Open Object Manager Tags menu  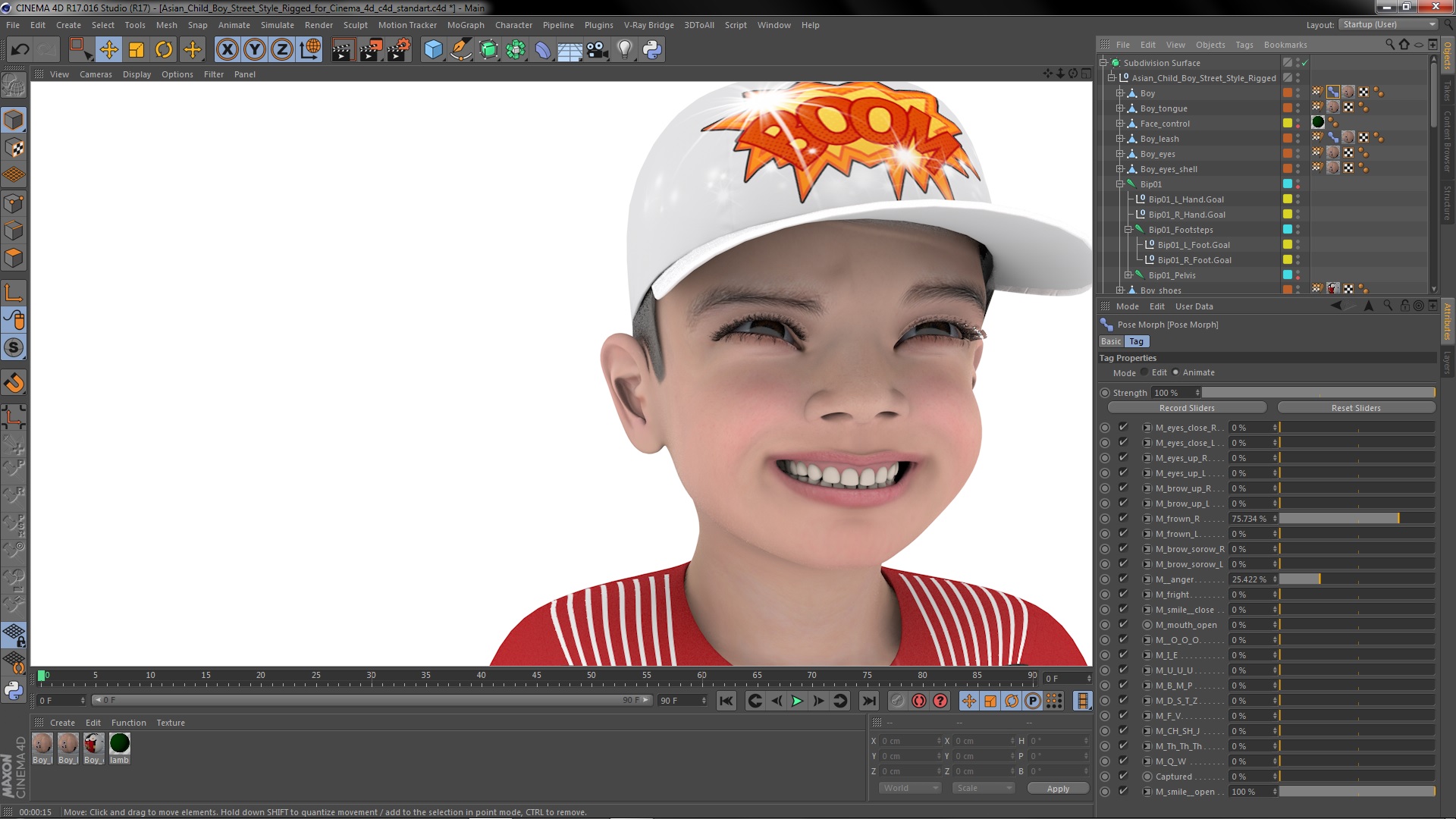click(1244, 45)
